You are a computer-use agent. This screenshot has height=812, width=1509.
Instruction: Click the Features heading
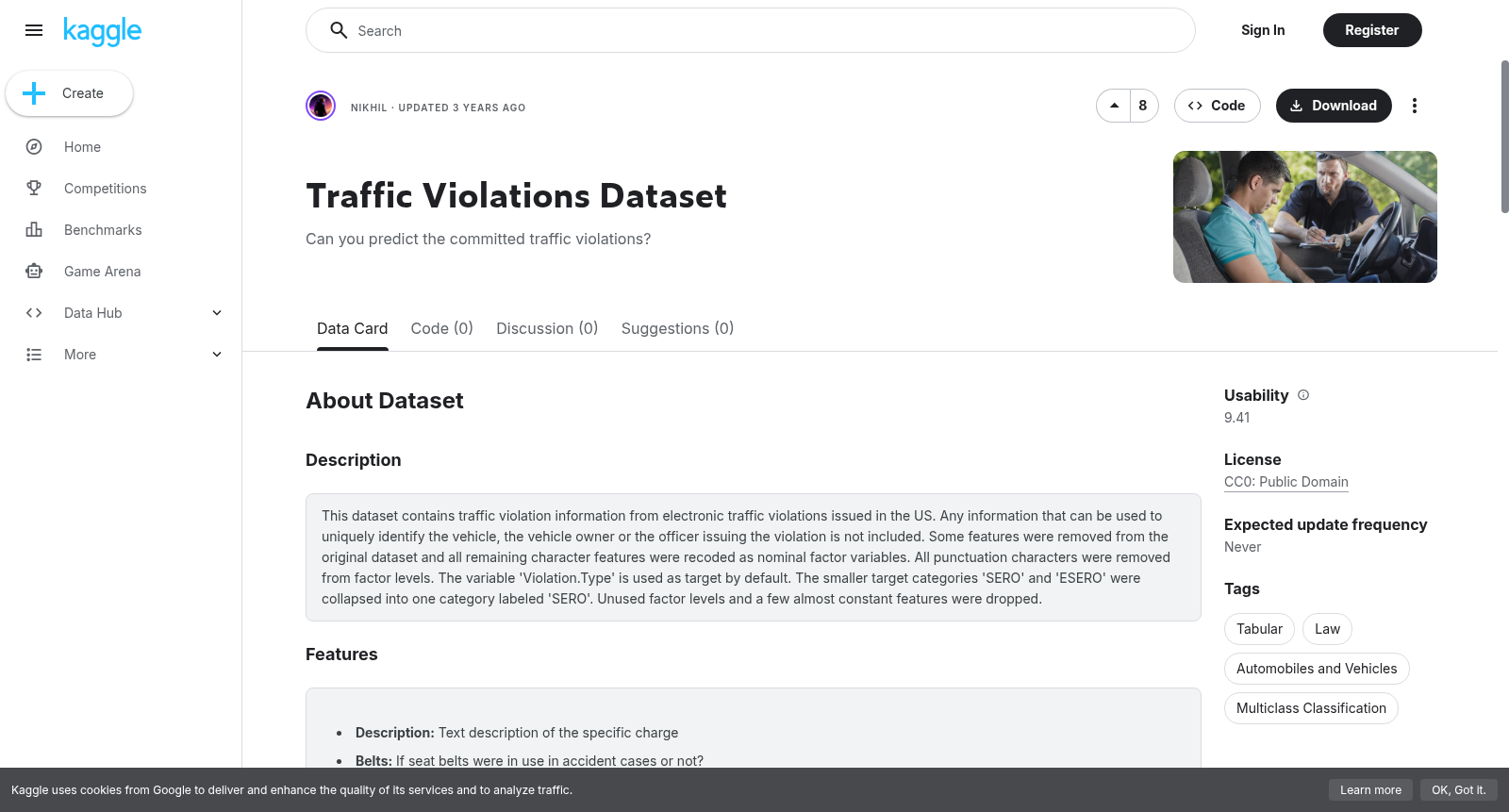[341, 655]
